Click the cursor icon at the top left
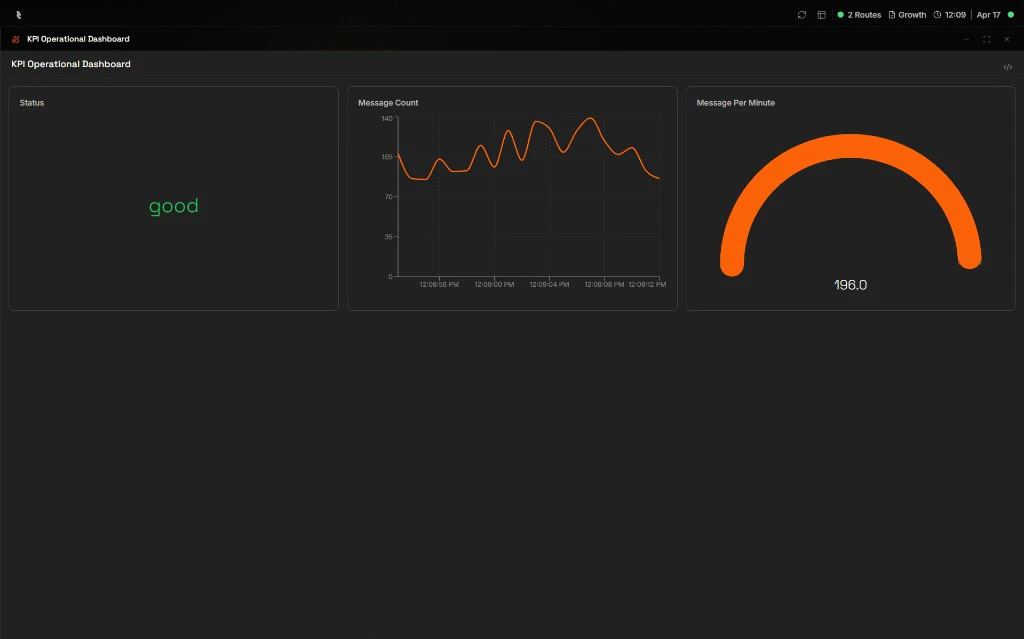The height and width of the screenshot is (639, 1024). [x=17, y=14]
